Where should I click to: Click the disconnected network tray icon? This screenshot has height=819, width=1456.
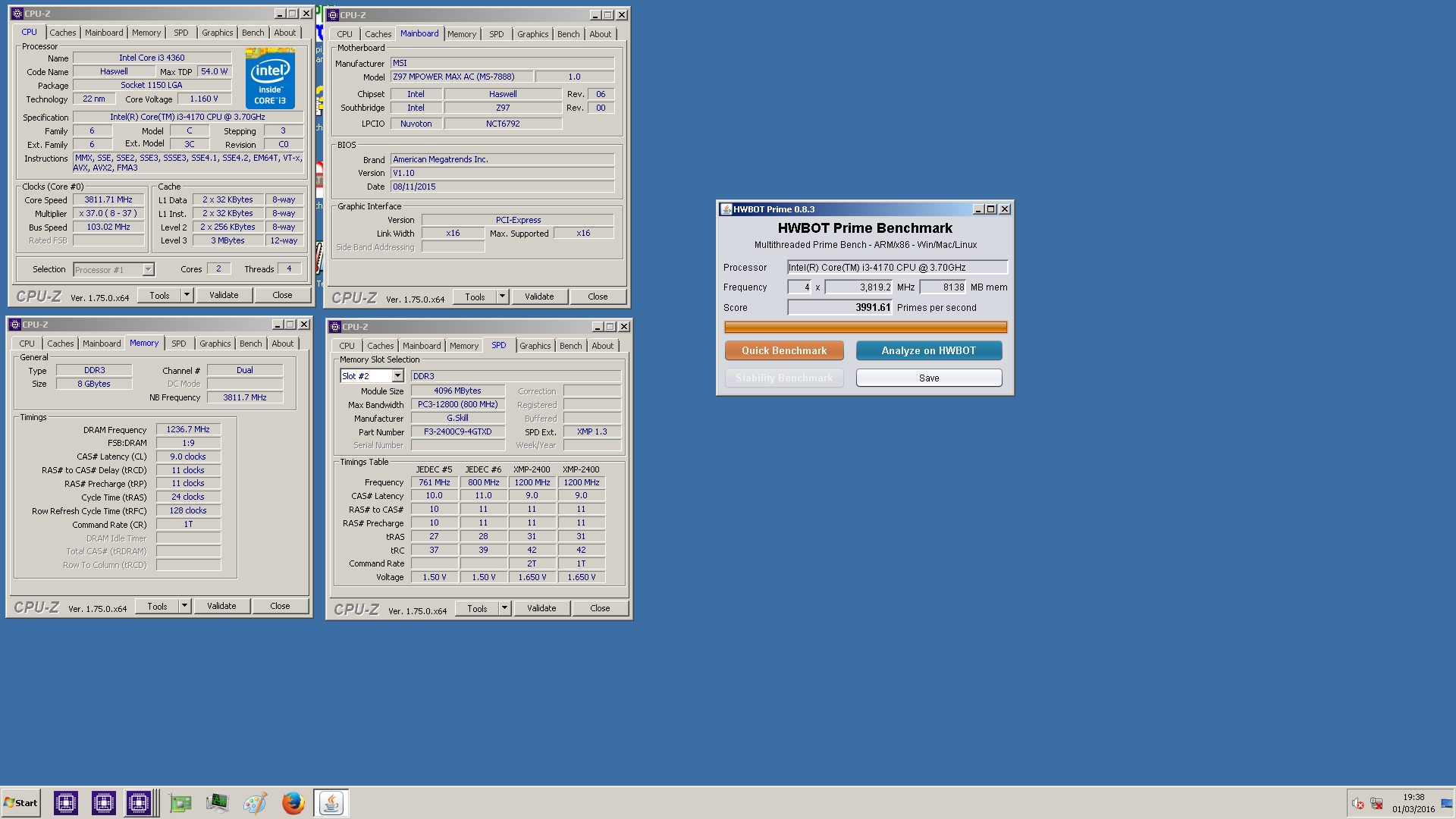coord(1376,804)
